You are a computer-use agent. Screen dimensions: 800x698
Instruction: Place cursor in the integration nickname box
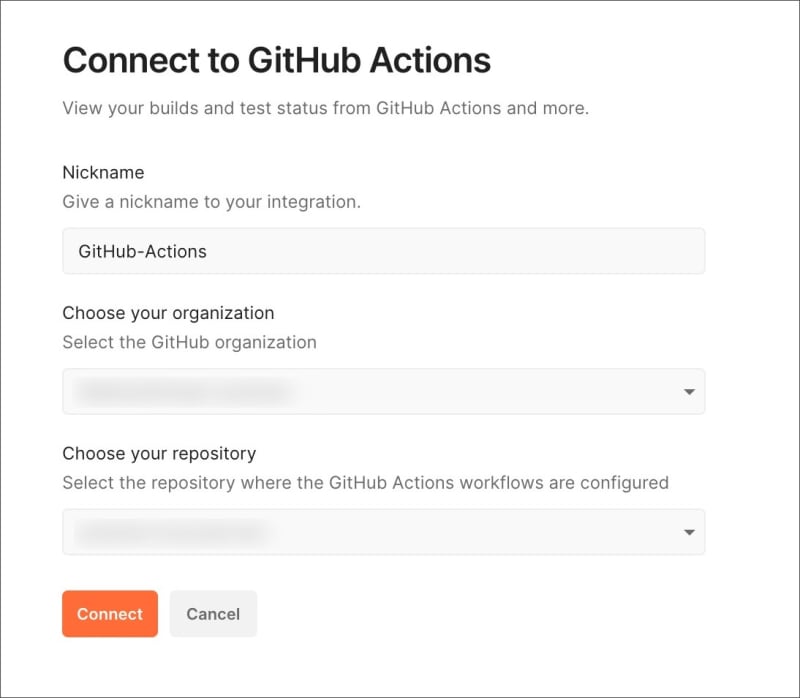384,251
